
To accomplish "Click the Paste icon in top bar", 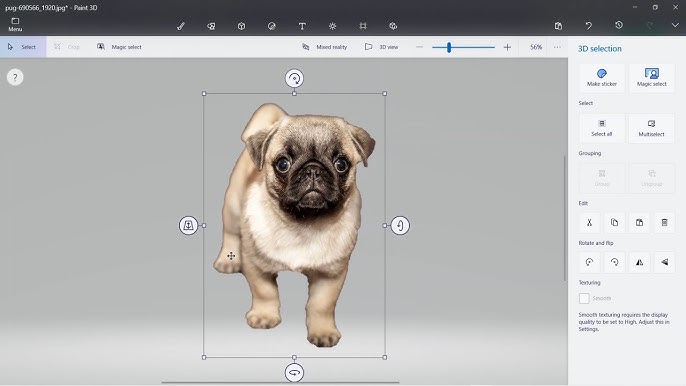I will [x=558, y=26].
